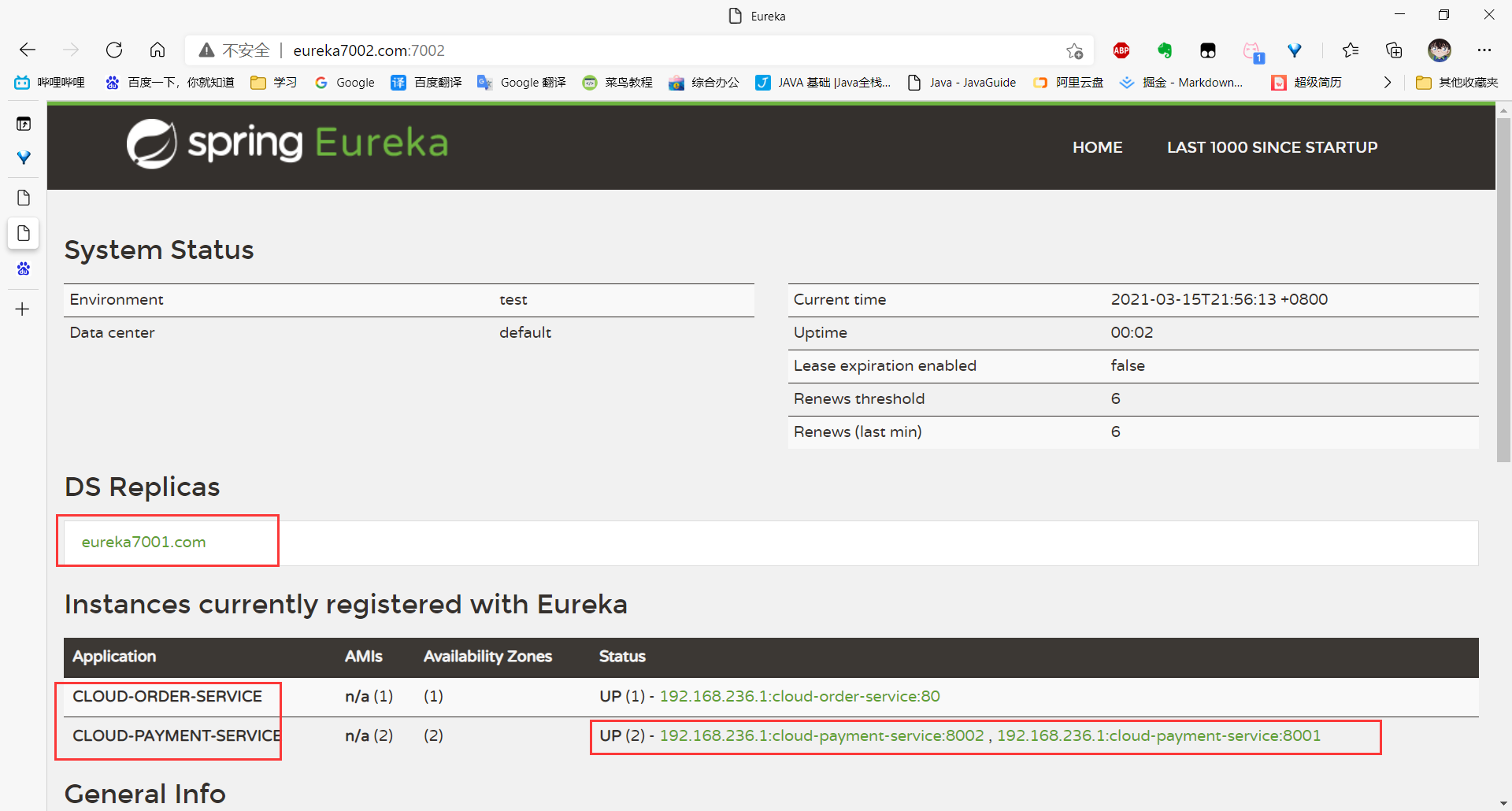This screenshot has height=811, width=1512.
Task: Switch to the first blank-page vertical tab
Action: (x=24, y=198)
